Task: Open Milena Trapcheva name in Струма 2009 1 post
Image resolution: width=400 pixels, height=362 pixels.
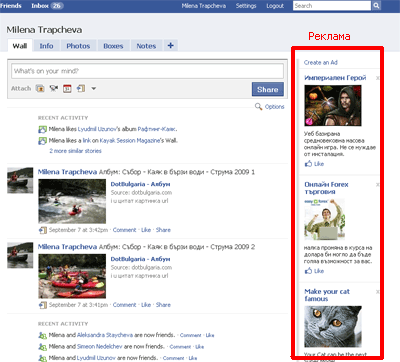Action: pyautogui.click(x=67, y=172)
